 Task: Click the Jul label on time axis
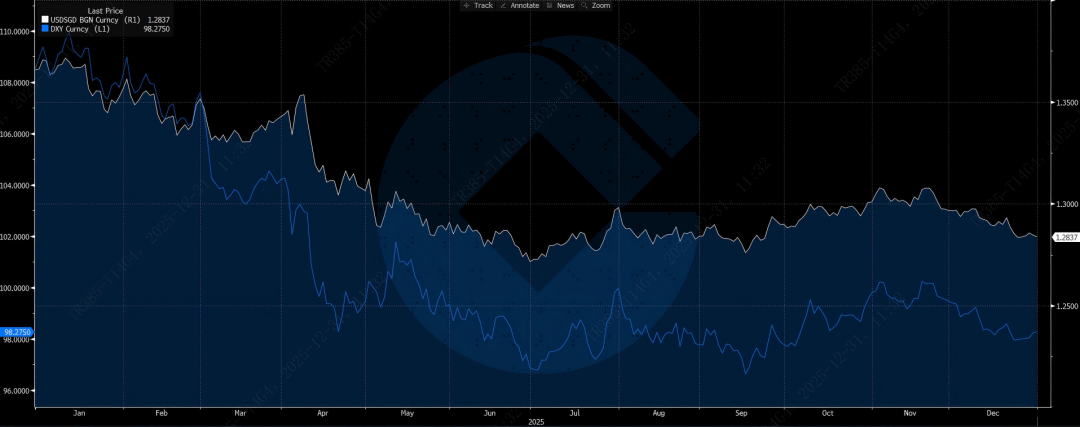pyautogui.click(x=574, y=412)
